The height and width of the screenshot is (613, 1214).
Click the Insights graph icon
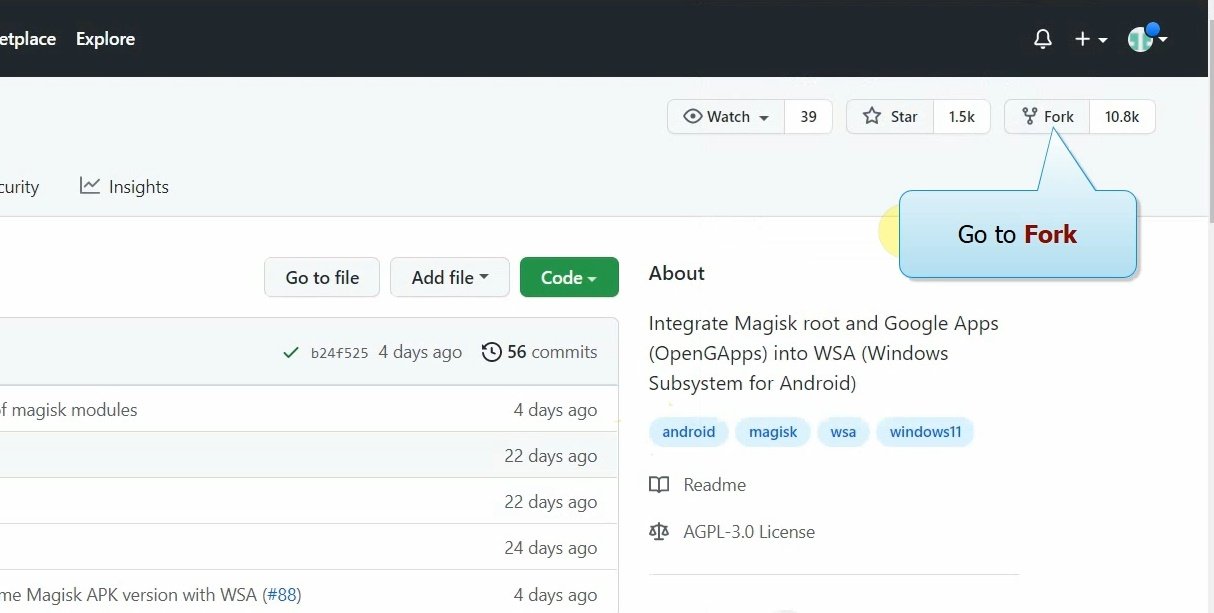(90, 186)
